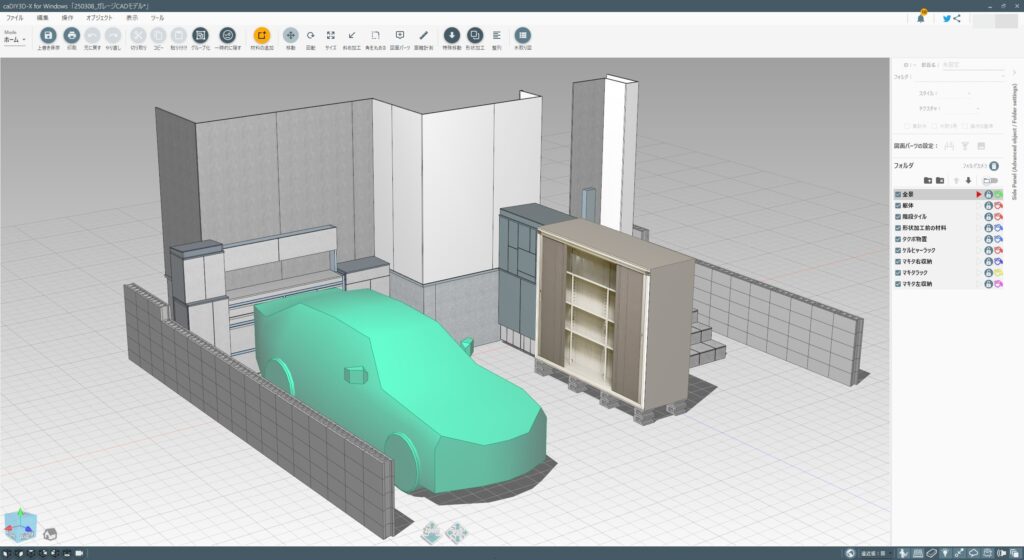Click the 上書き保存 save icon
This screenshot has height=560, width=1024.
coord(47,35)
